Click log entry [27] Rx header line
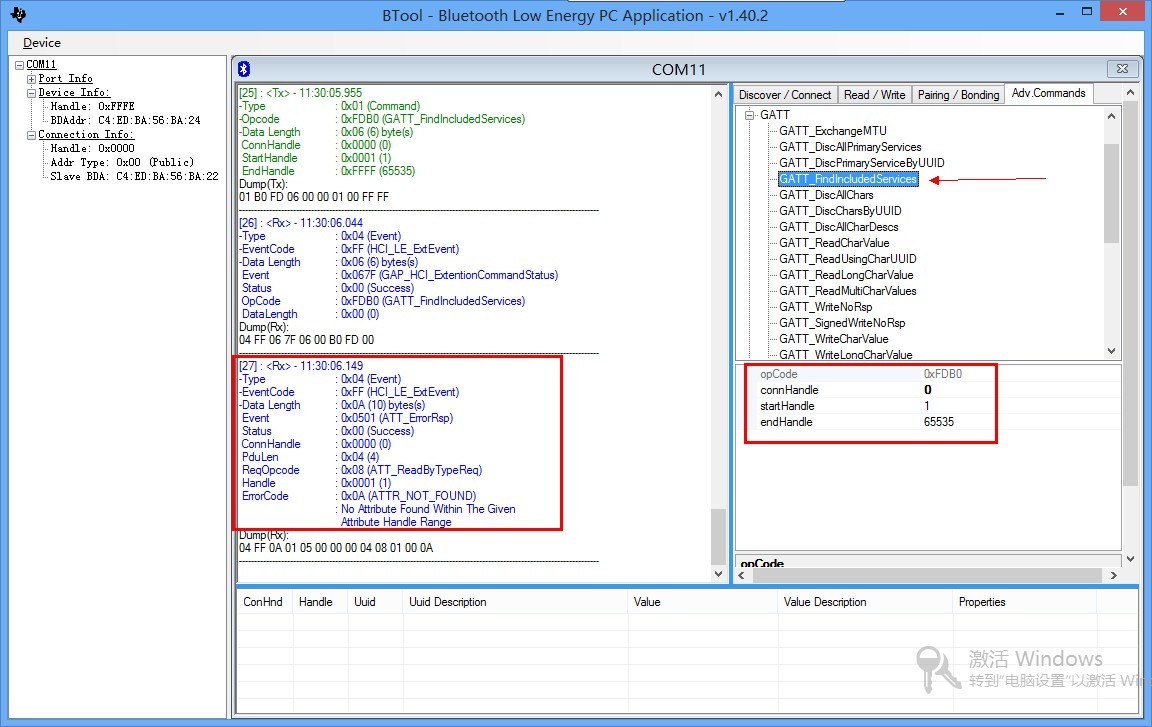1152x727 pixels. [300, 366]
